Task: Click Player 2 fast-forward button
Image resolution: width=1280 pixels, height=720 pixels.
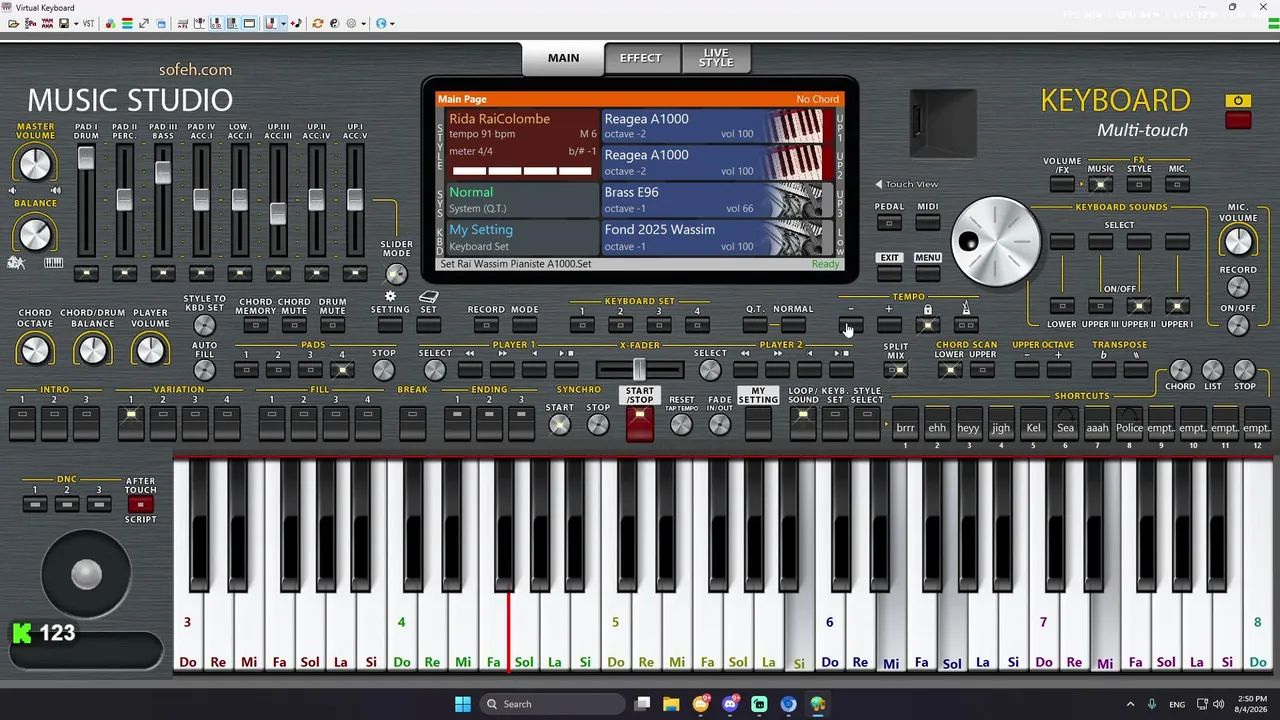Action: pos(777,370)
